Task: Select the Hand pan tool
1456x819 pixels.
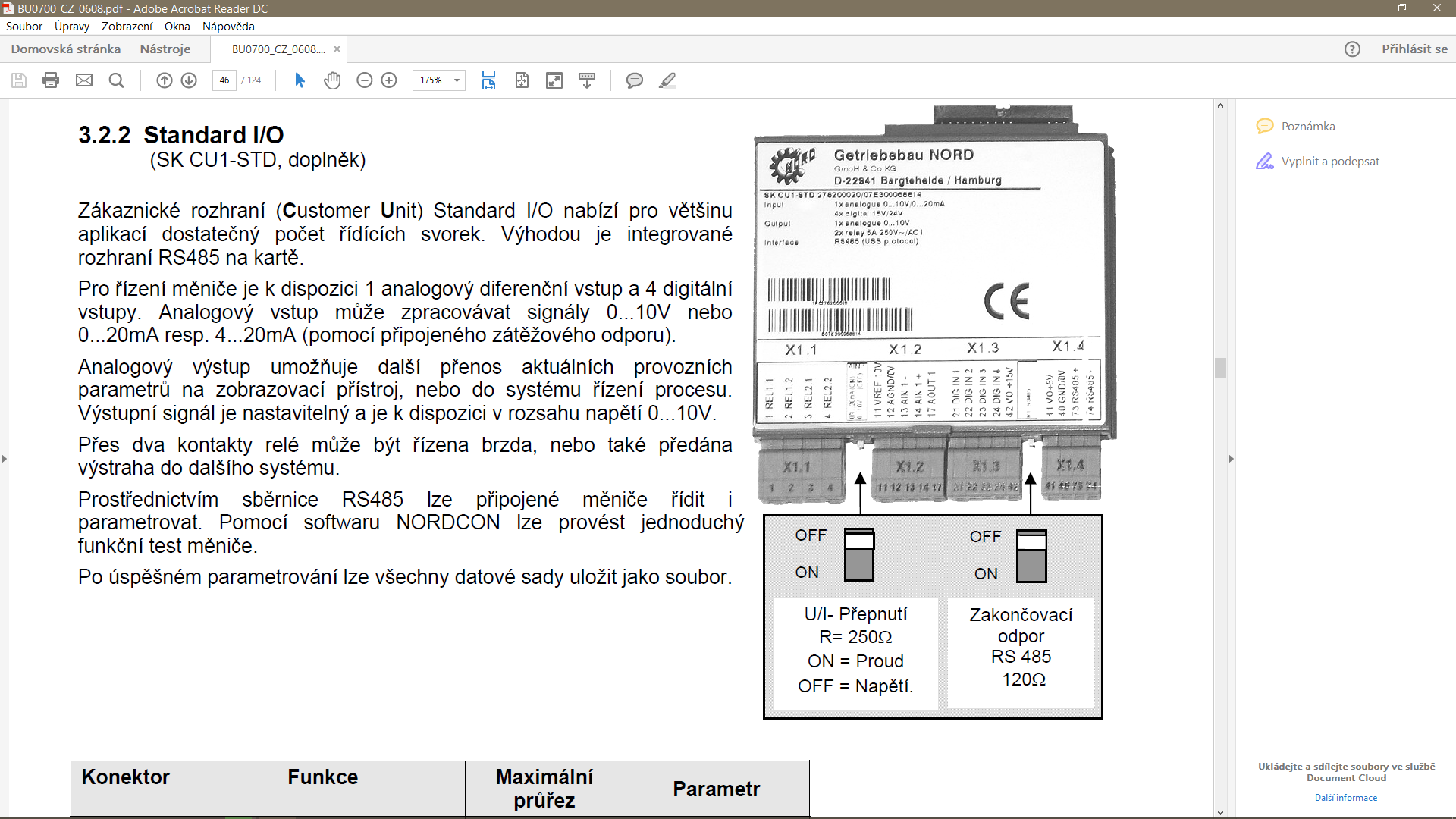Action: tap(332, 80)
